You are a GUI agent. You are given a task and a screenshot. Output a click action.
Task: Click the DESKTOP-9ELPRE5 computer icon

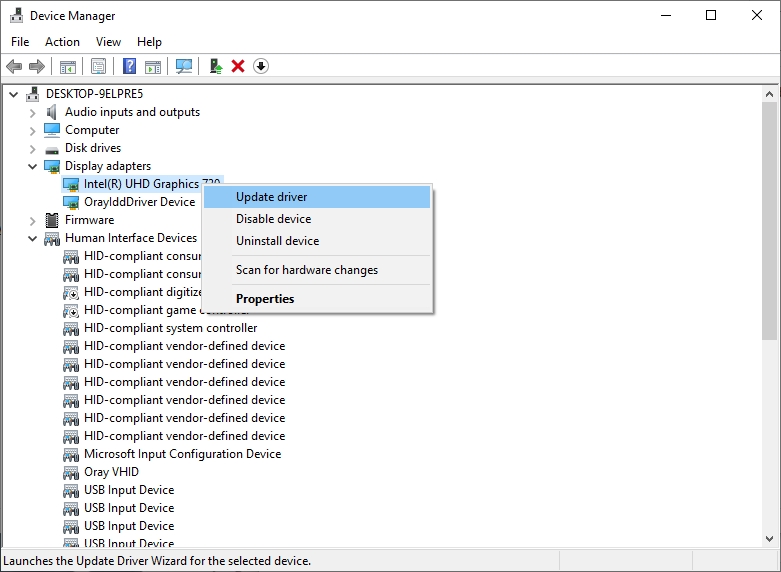click(33, 94)
